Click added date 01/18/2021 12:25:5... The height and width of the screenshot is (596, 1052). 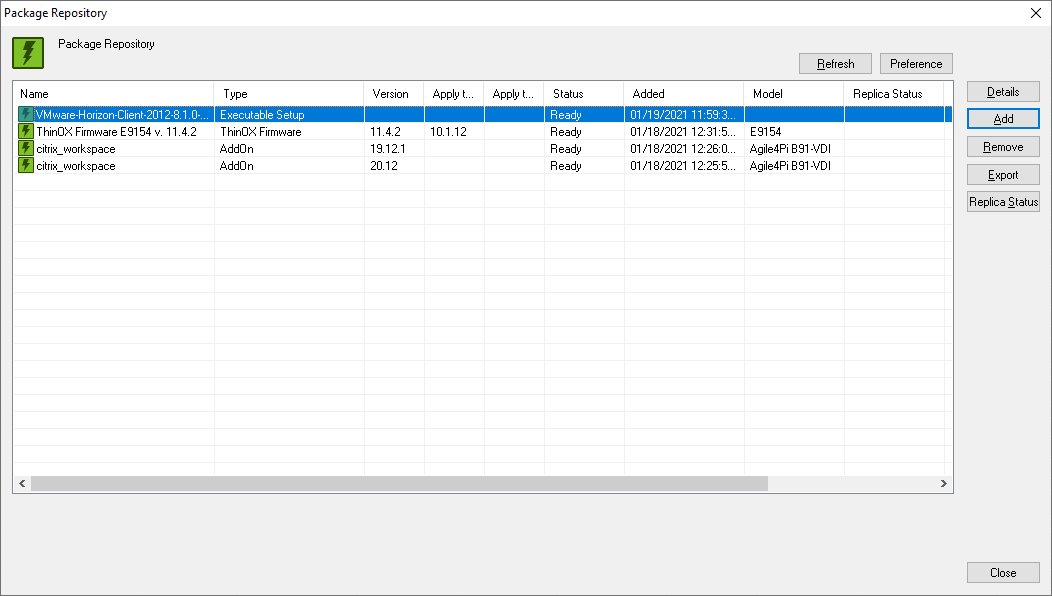pyautogui.click(x=683, y=166)
